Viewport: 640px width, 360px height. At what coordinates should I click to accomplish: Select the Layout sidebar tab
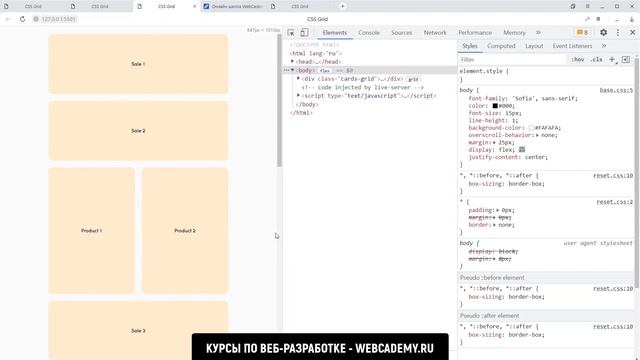534,46
